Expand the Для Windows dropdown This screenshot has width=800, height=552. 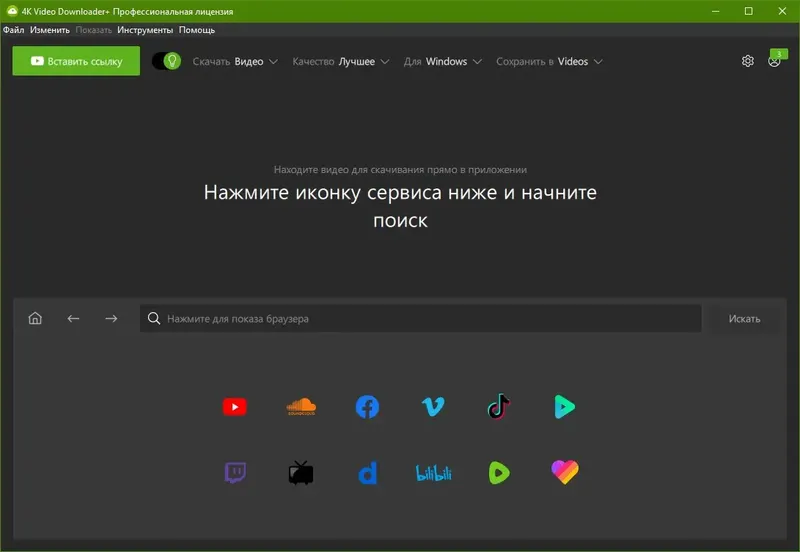(x=442, y=62)
